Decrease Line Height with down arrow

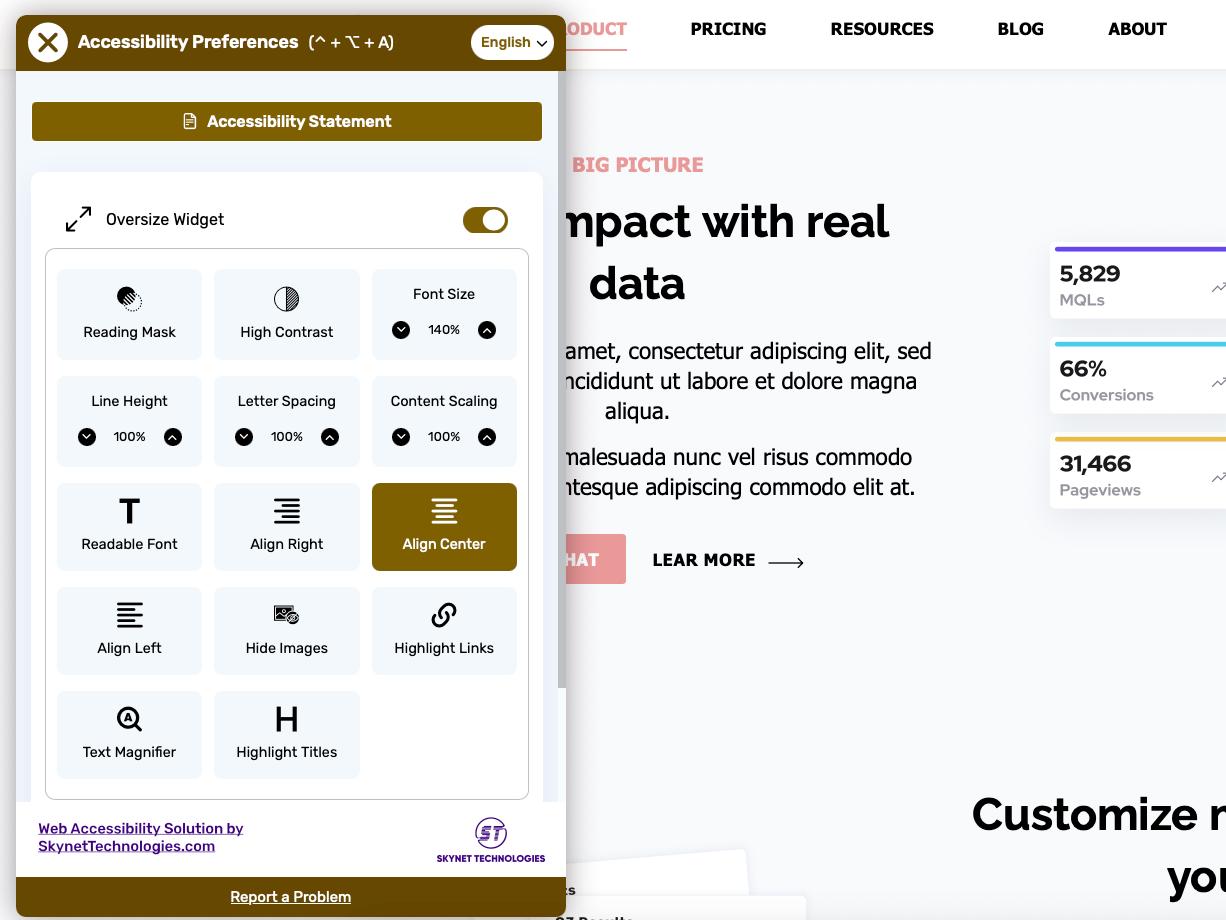tap(87, 437)
